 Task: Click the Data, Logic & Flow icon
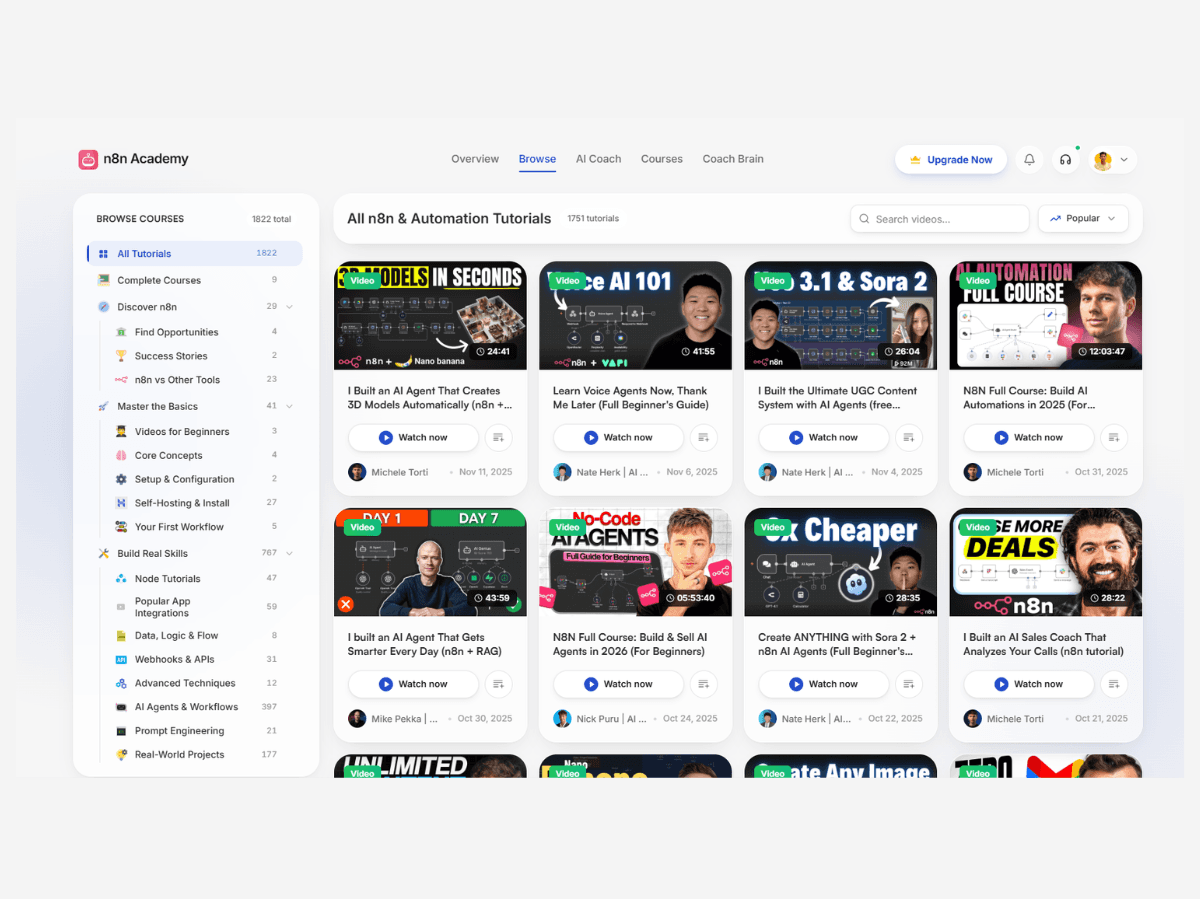coord(121,635)
